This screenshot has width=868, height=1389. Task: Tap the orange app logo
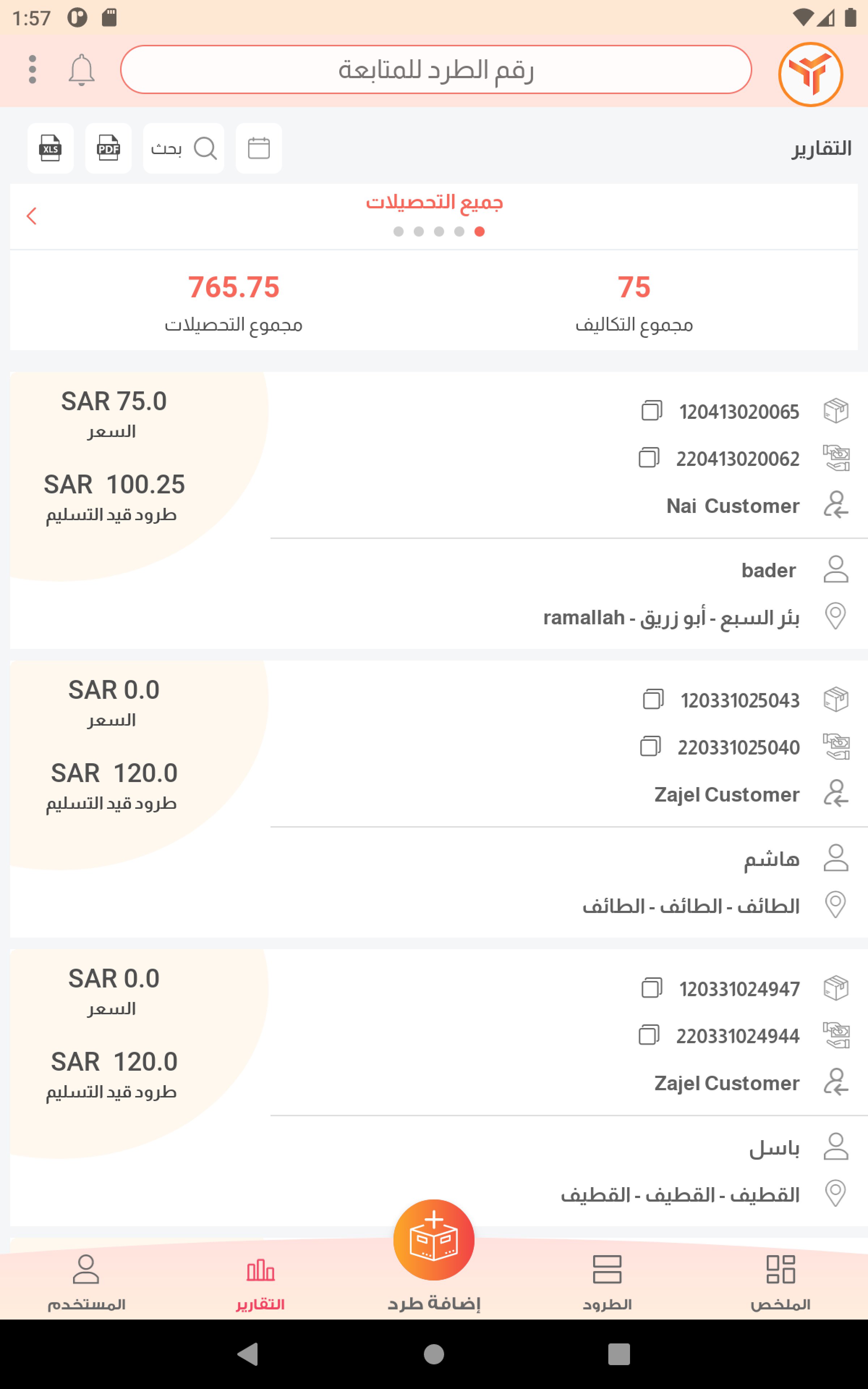(x=810, y=74)
